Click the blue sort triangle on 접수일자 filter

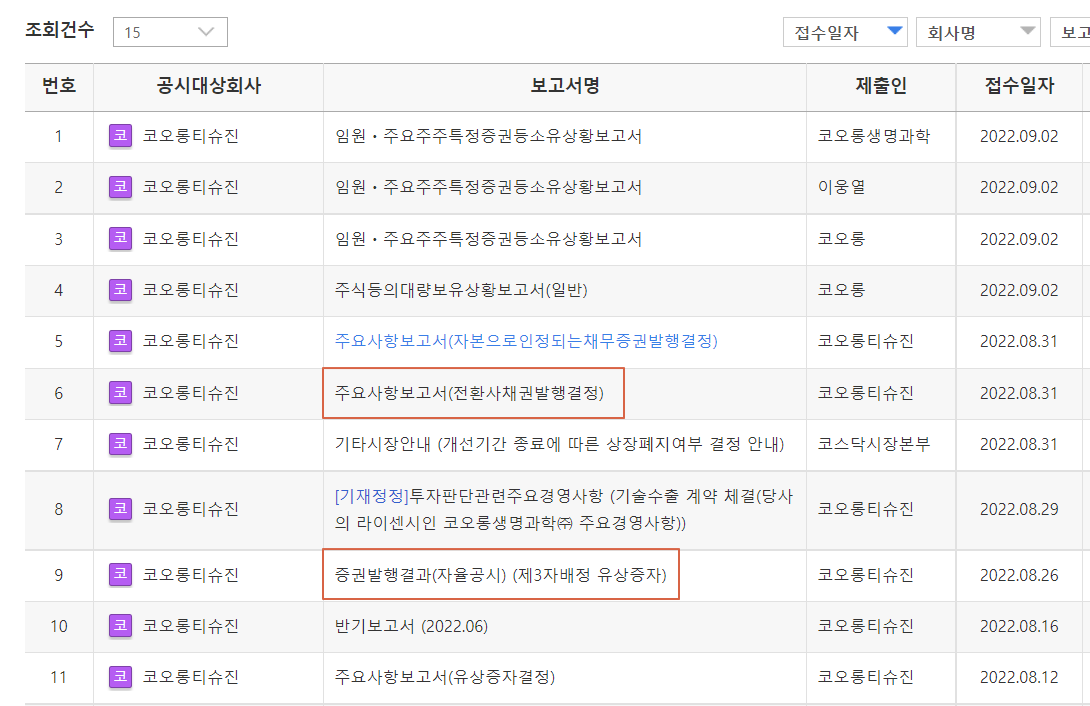coord(896,31)
